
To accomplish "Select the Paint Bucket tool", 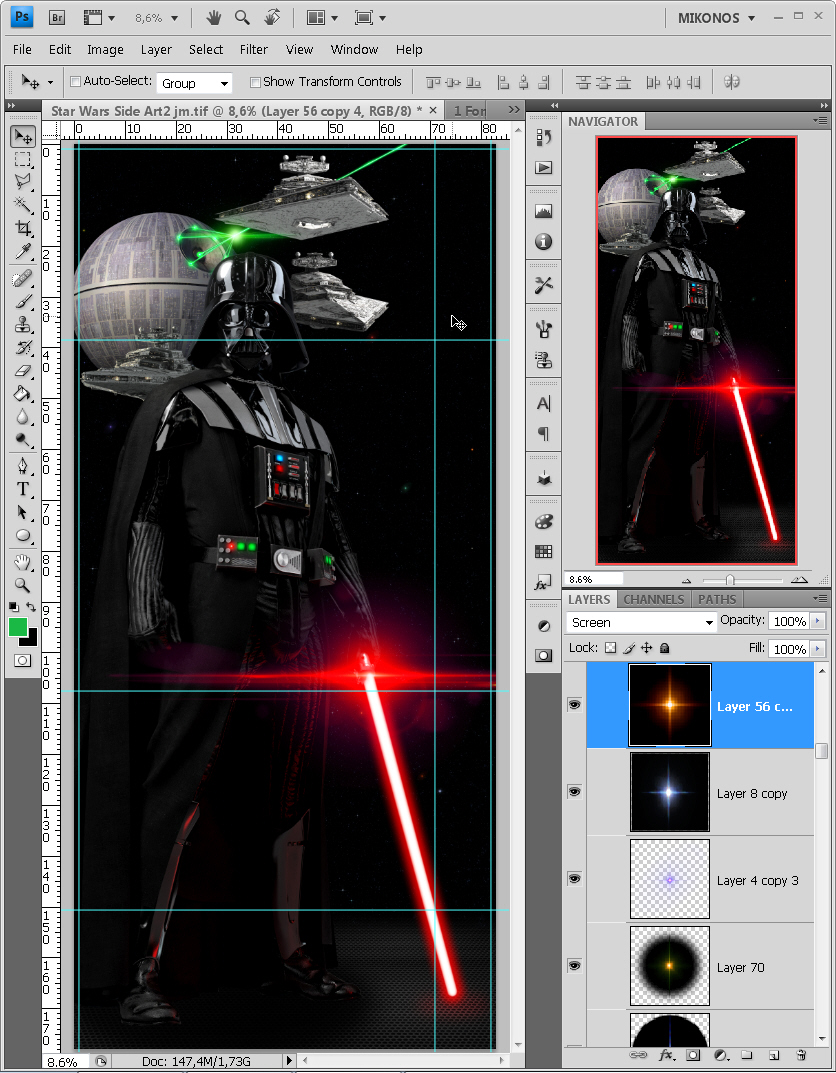I will coord(23,393).
